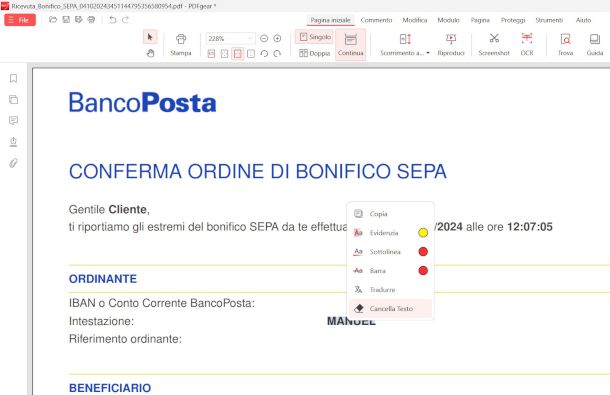This screenshot has width=610, height=395.
Task: Switch to Pagina tab
Action: (480, 20)
